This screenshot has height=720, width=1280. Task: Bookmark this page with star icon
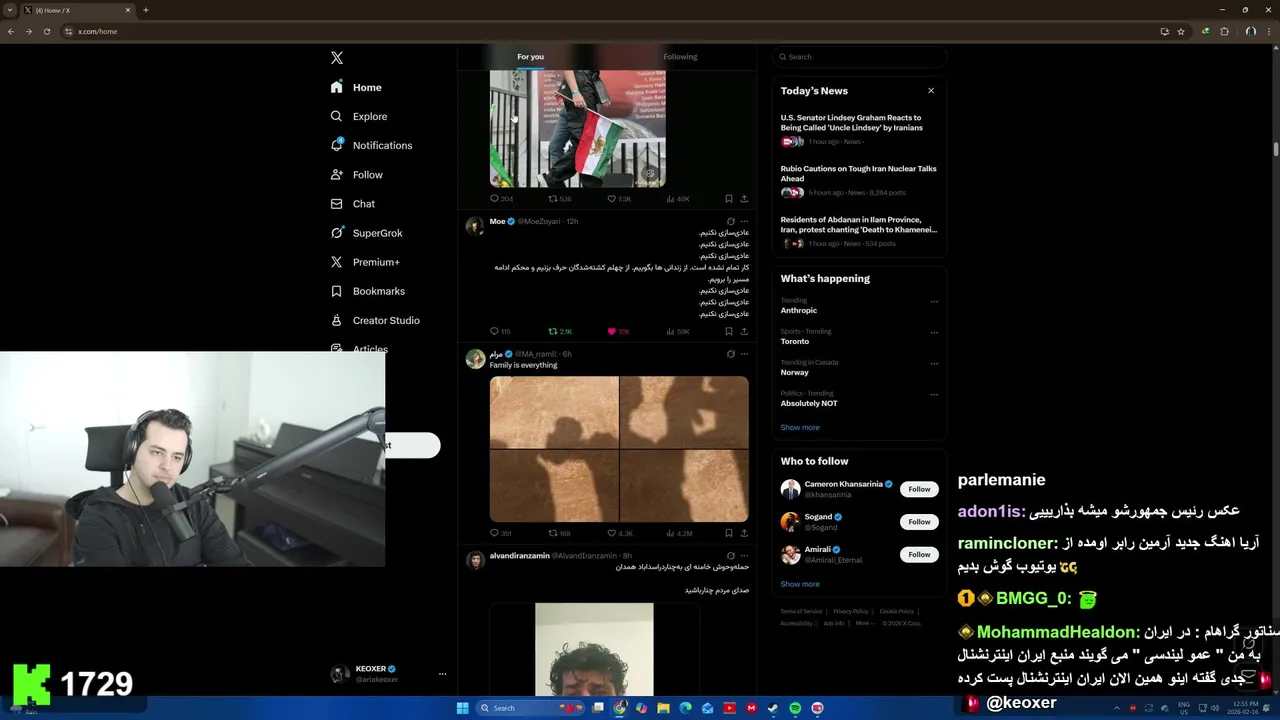pos(1181,32)
